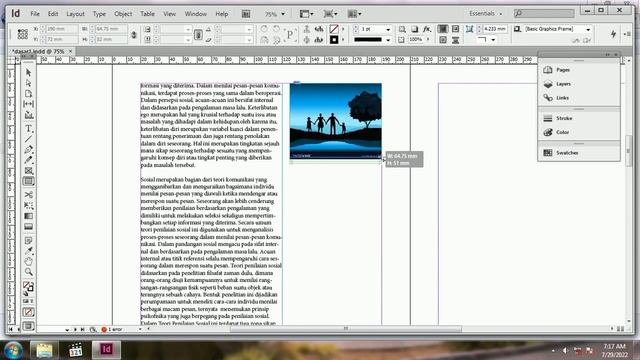Click the Rotate 90° counter-clockwise icon
Viewport: 640px width, 360px height.
[x=276, y=29]
